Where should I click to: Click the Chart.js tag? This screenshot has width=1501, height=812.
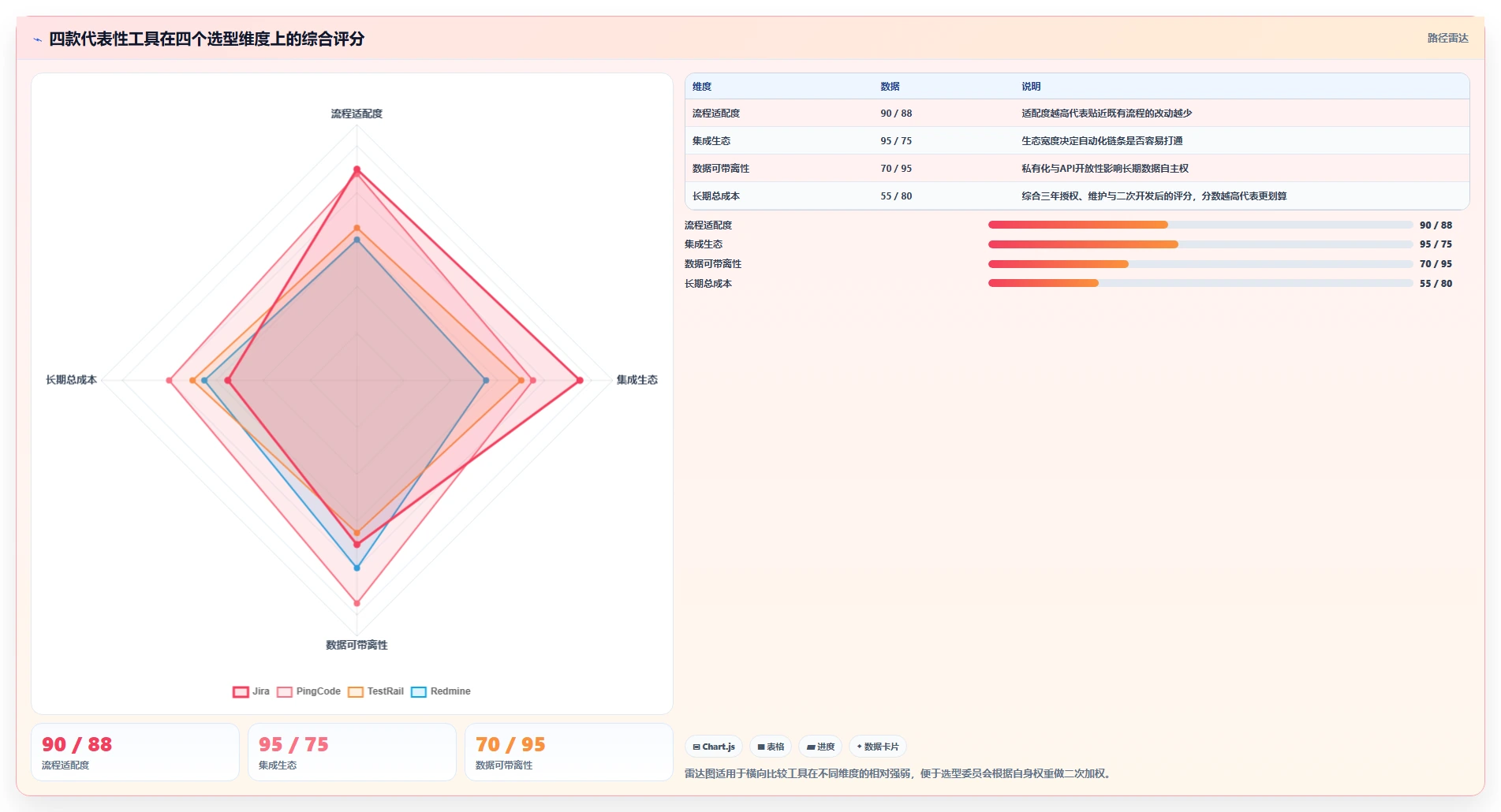tap(714, 747)
